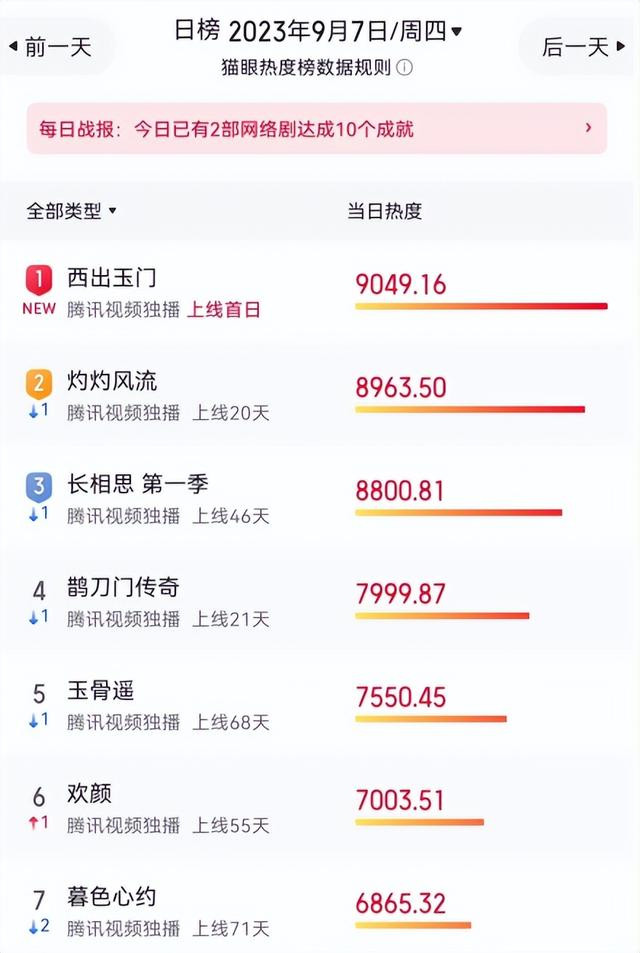640x953 pixels.
Task: Click the heat bar for 鹊刀门传奇
Action: coord(442,616)
